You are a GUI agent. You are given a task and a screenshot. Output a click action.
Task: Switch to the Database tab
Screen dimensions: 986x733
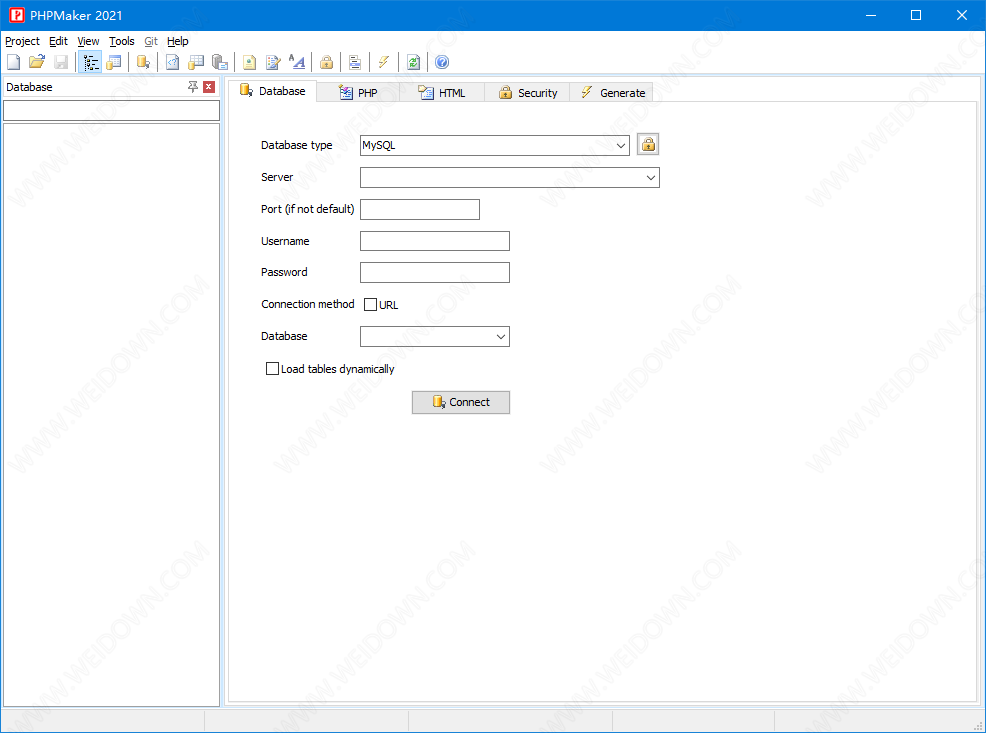click(272, 91)
